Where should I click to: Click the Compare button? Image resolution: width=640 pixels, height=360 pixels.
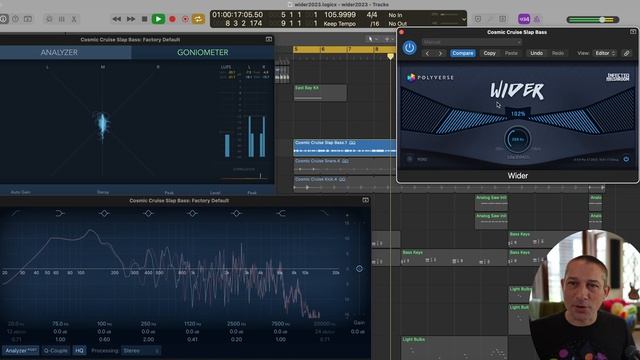point(463,53)
